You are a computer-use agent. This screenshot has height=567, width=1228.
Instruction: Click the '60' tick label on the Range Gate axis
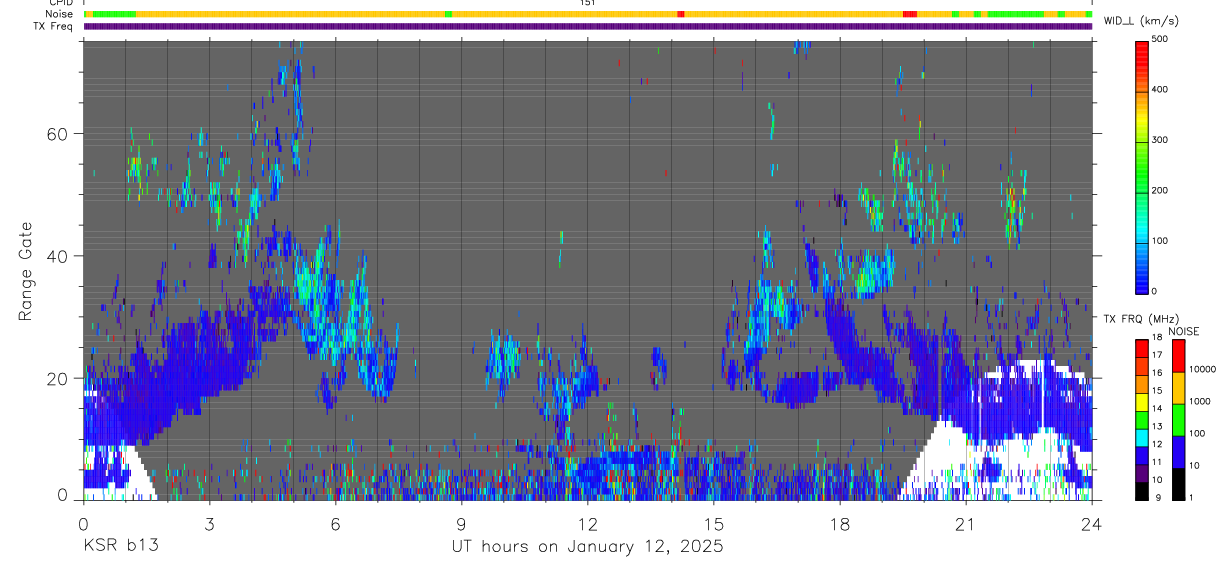click(59, 134)
